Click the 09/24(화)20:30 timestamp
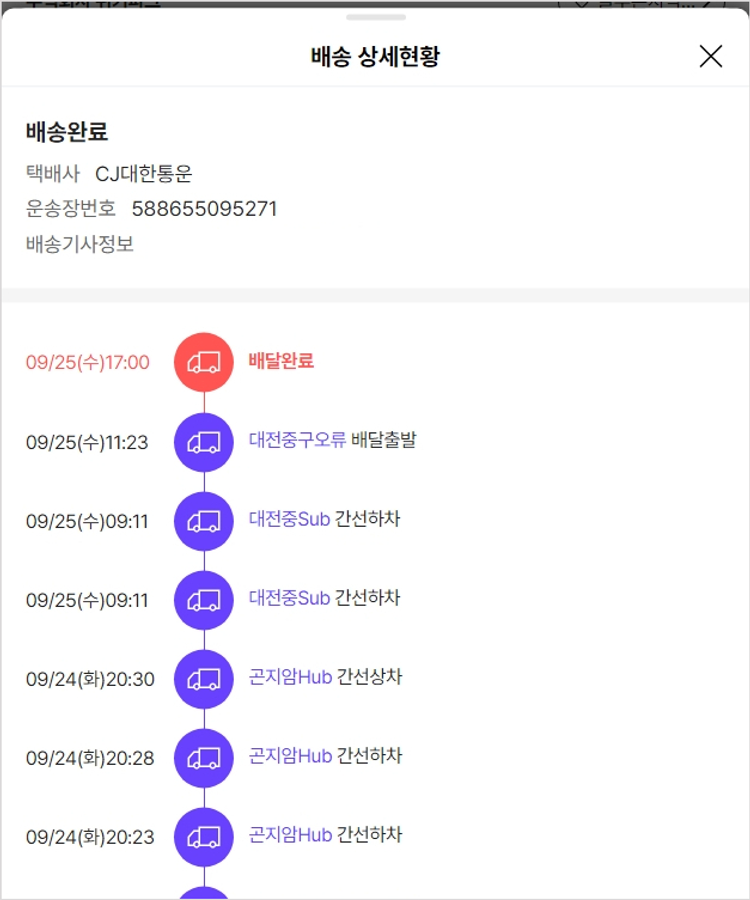 (90, 680)
